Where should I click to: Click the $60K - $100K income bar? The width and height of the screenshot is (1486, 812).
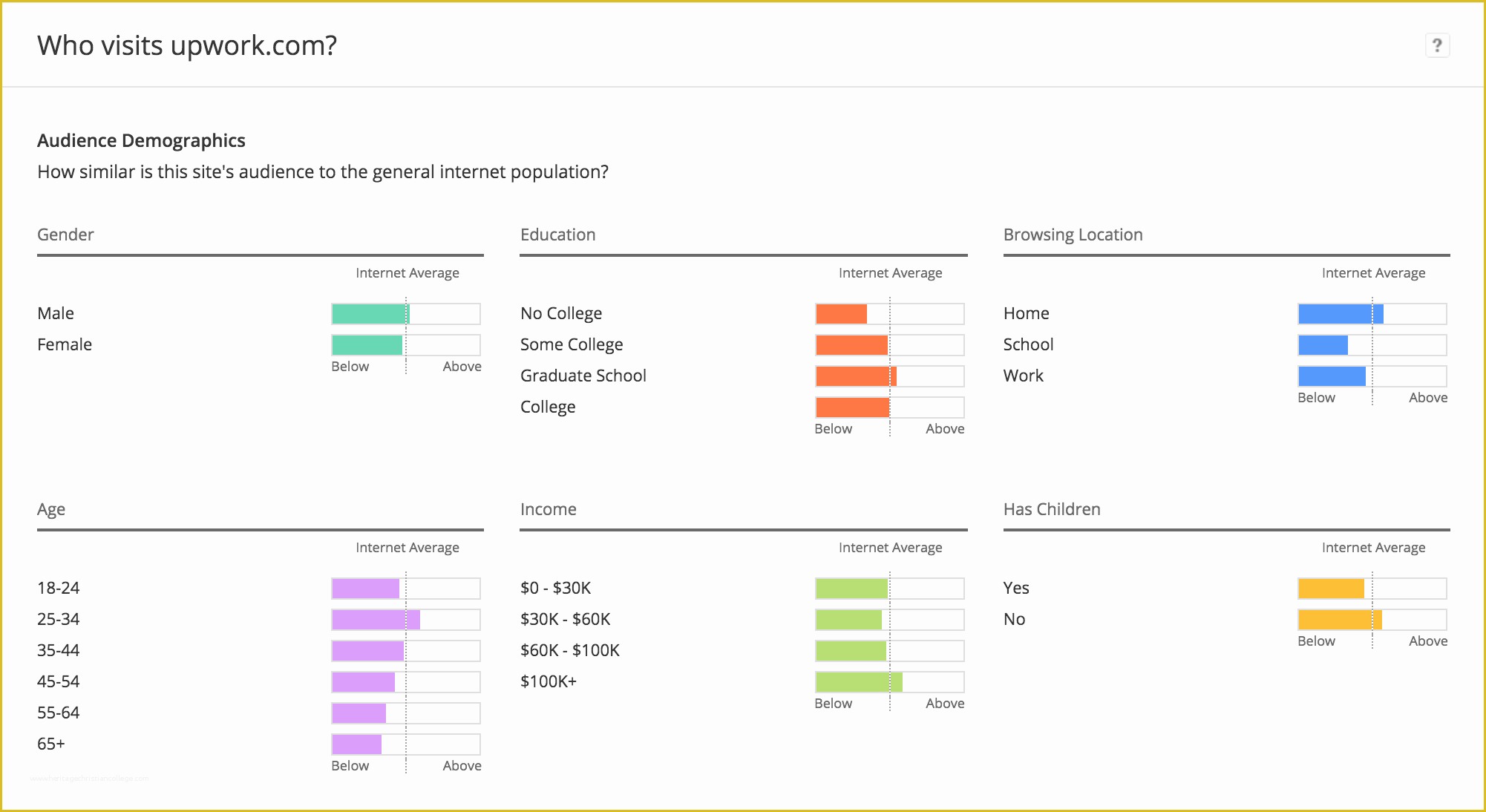coord(889,651)
